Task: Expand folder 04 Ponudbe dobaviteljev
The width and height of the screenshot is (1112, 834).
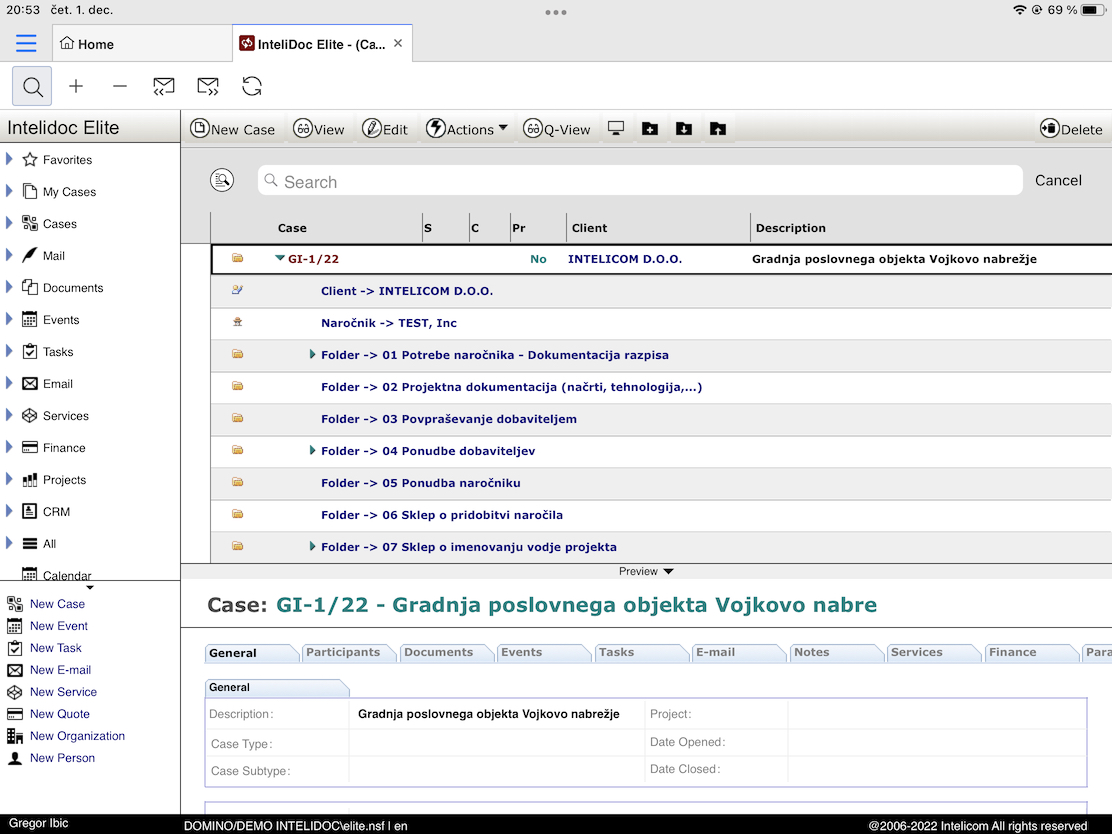Action: pyautogui.click(x=313, y=451)
